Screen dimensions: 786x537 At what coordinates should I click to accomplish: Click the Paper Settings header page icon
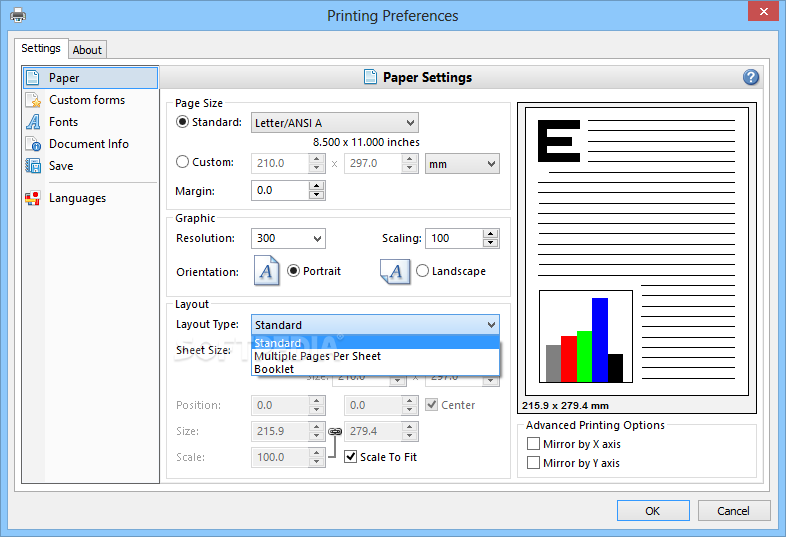coord(370,77)
